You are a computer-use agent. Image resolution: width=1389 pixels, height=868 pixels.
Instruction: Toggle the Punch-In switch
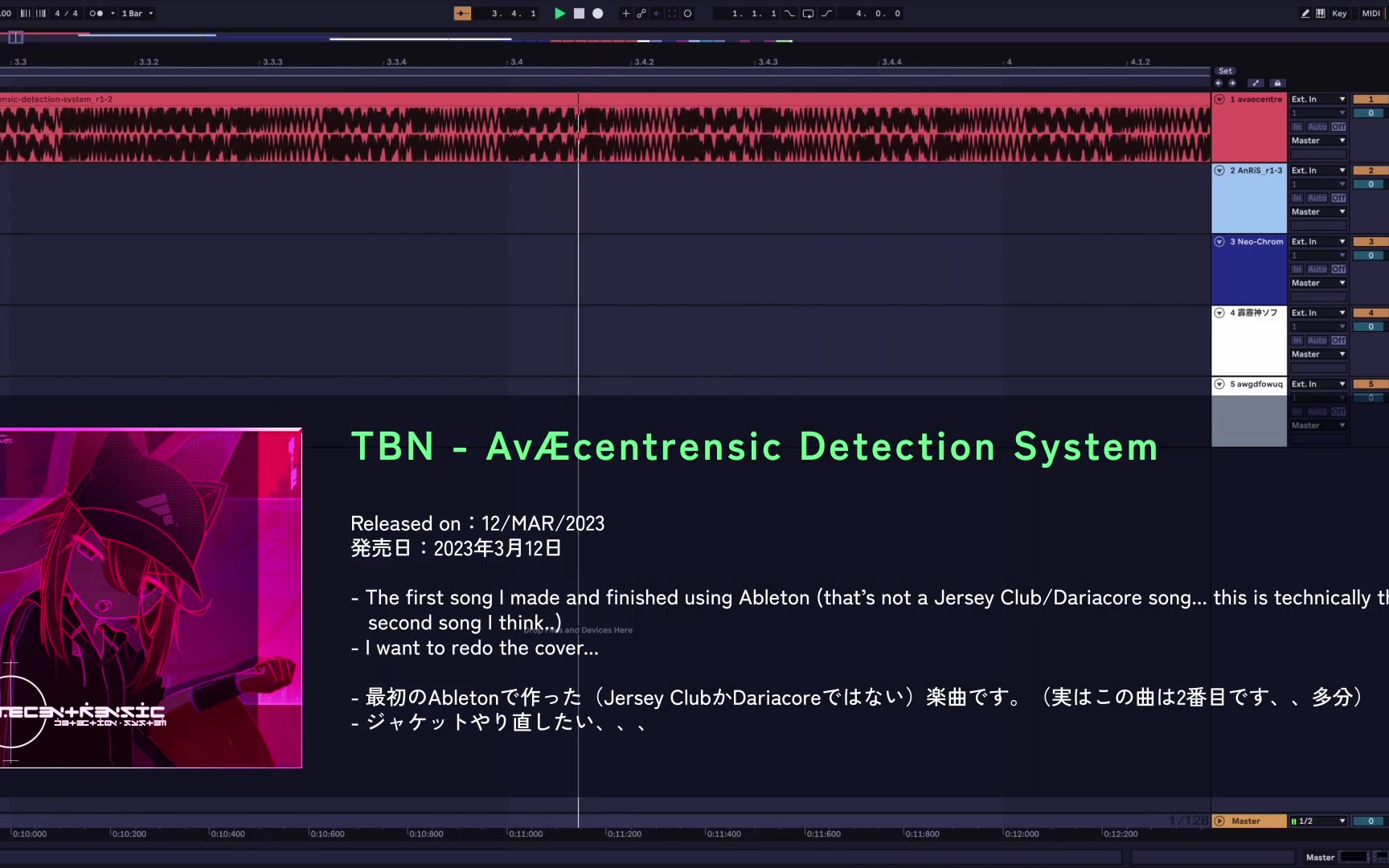point(790,14)
